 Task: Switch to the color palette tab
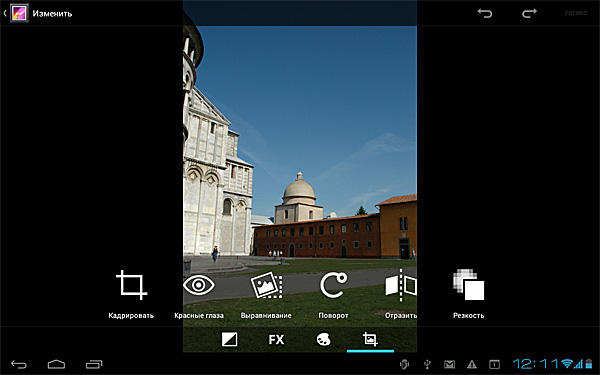coord(323,339)
